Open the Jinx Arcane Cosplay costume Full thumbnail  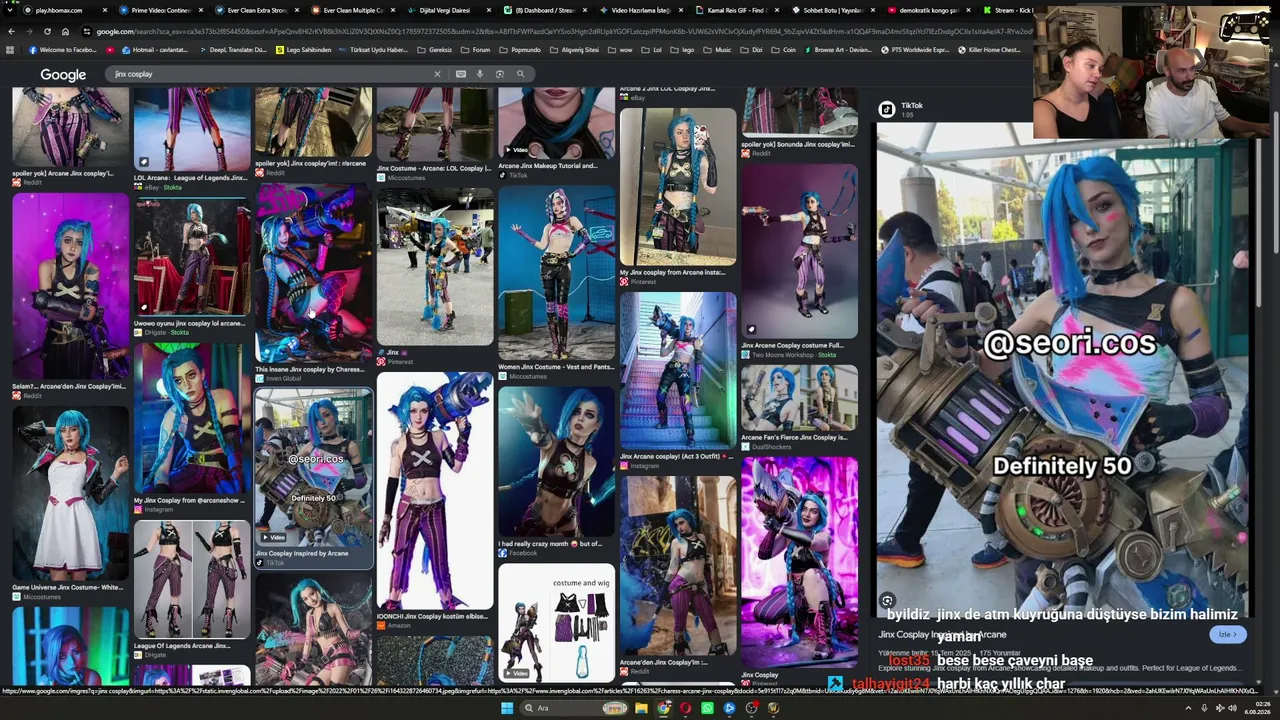800,252
